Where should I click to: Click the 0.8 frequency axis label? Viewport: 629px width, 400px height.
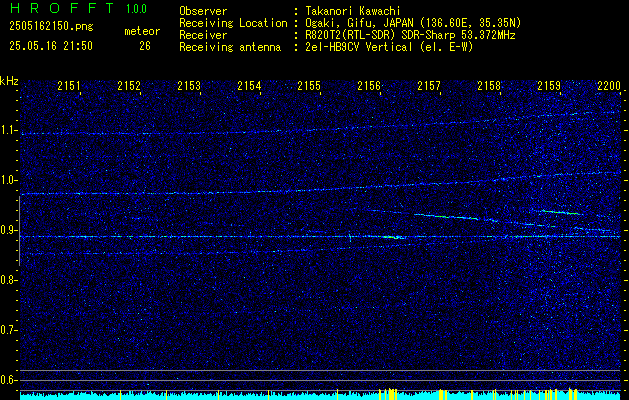tap(8, 280)
